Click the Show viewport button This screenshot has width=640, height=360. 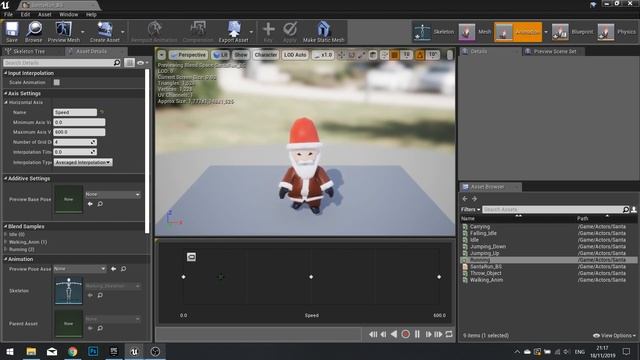pos(241,55)
